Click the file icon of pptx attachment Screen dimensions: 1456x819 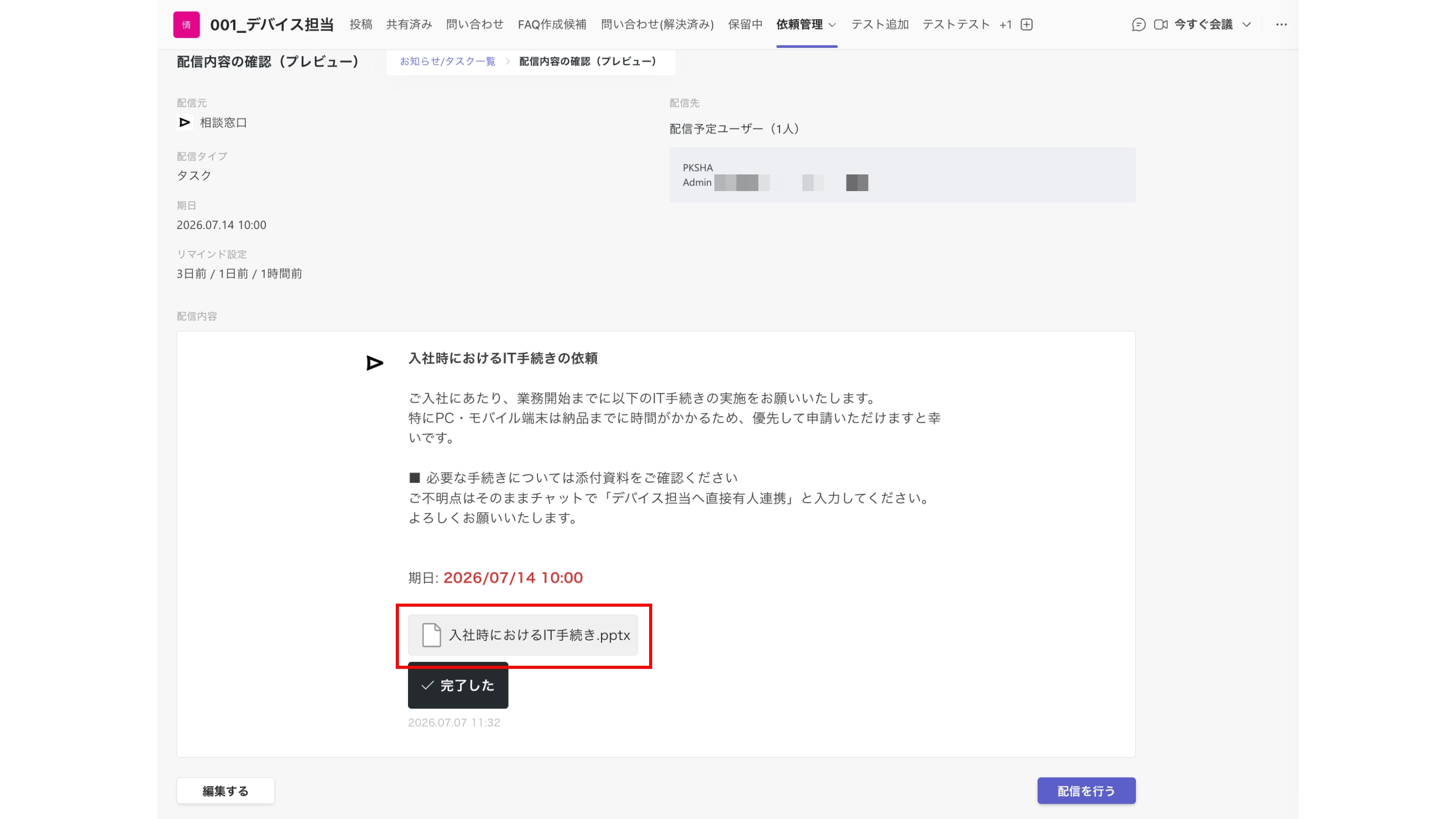point(431,635)
